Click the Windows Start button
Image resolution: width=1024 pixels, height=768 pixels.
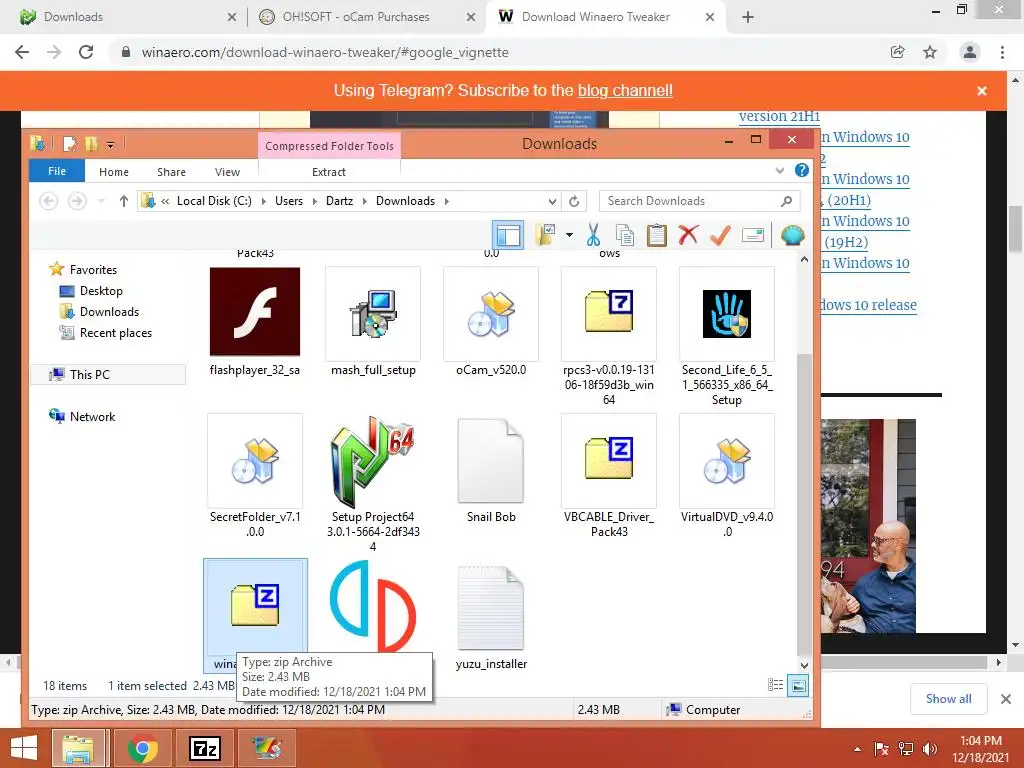point(24,748)
